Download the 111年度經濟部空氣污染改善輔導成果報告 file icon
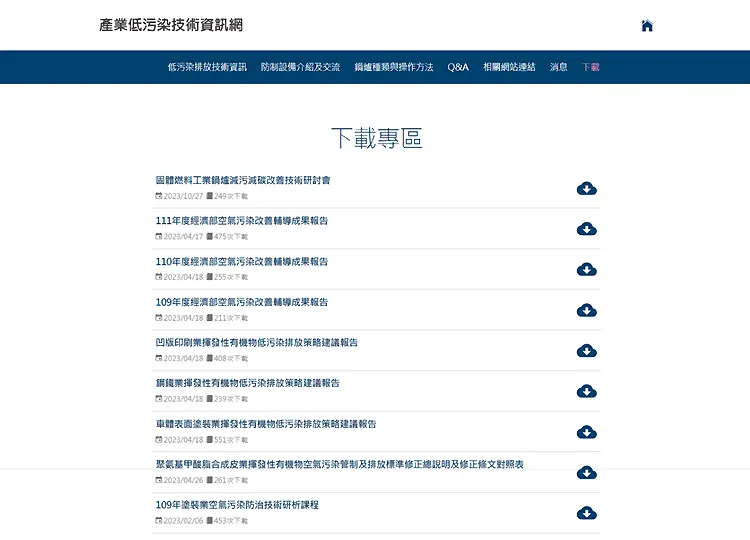Viewport: 750px width, 540px height. [x=587, y=229]
